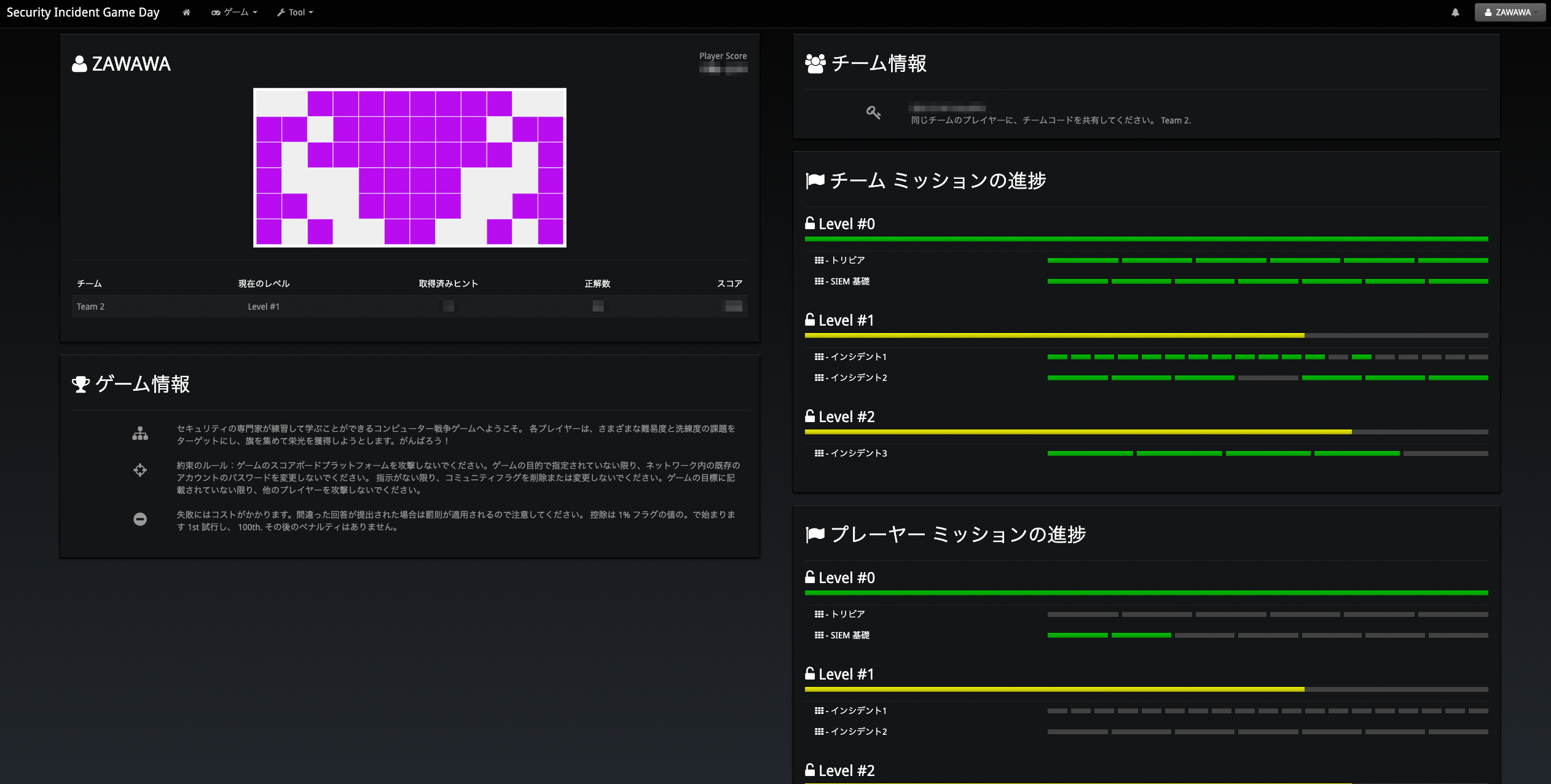Open the Tool dropdown menu
This screenshot has height=784, width=1551.
point(295,12)
